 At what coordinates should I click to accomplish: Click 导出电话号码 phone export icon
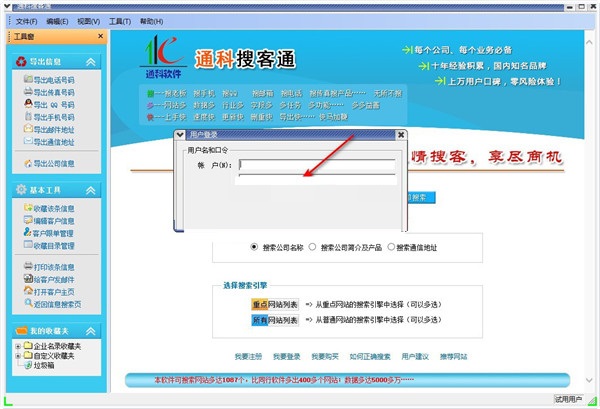(x=28, y=79)
